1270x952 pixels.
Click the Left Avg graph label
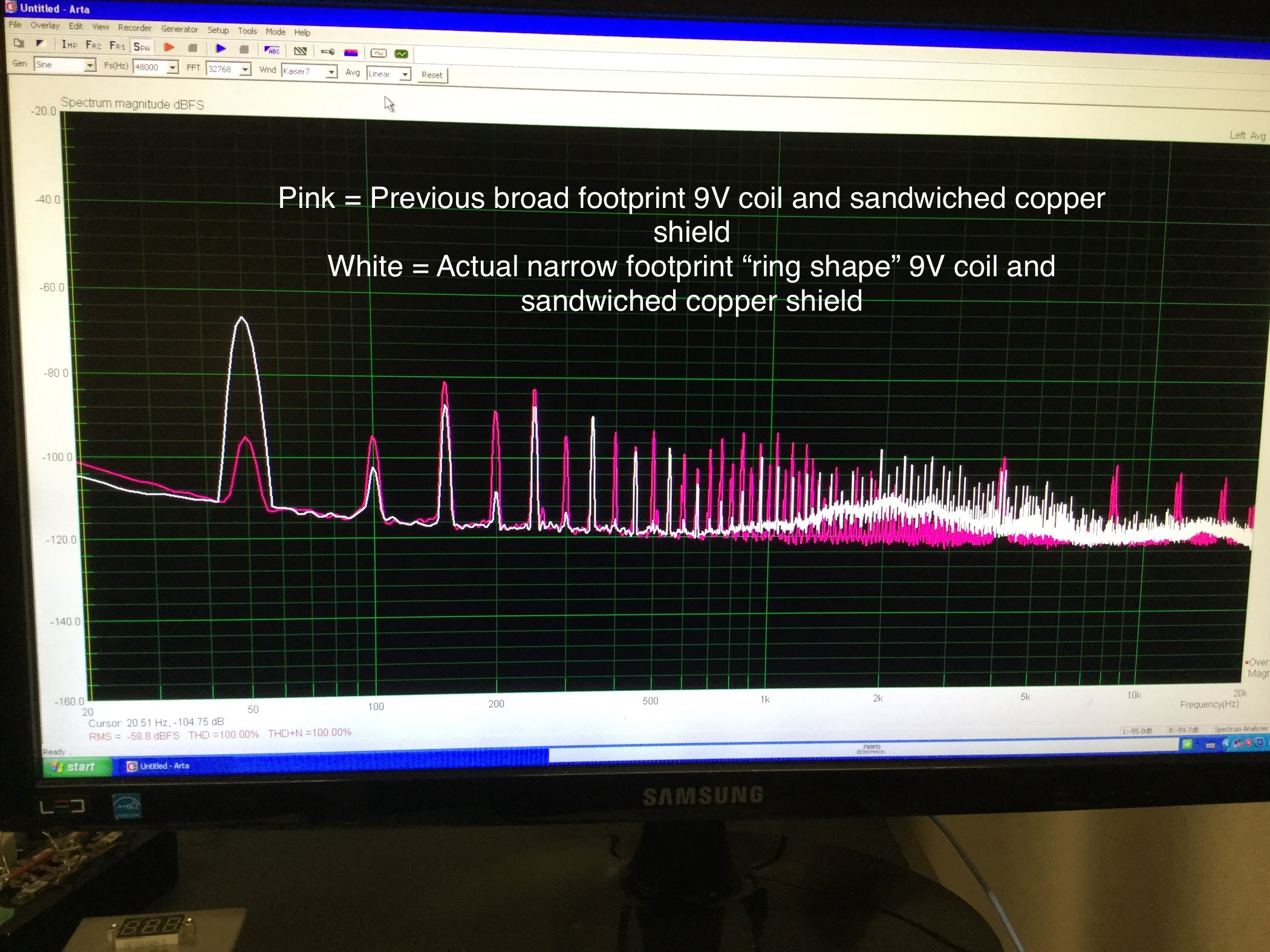[x=1247, y=135]
